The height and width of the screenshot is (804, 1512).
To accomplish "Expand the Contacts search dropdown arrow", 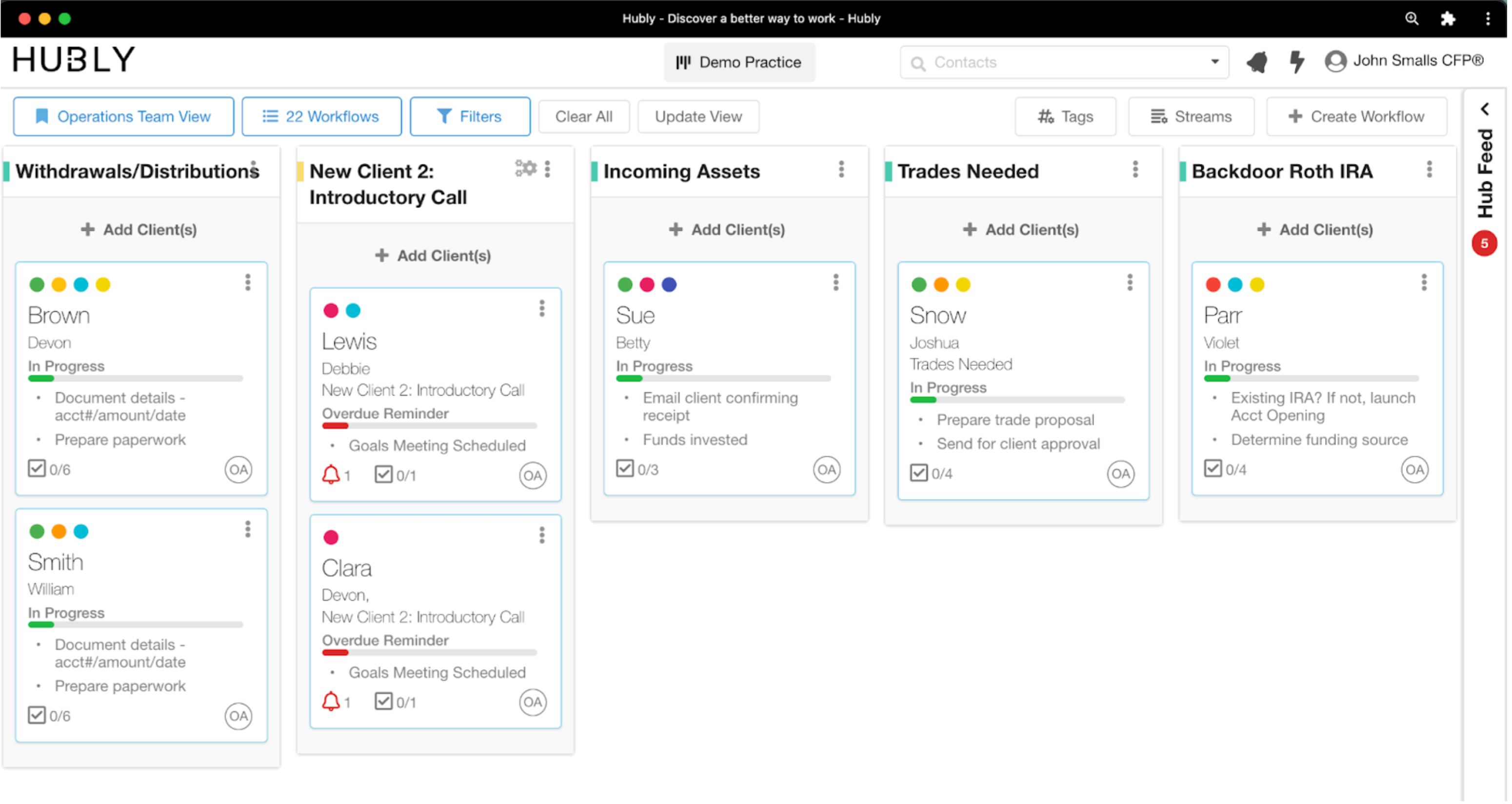I will click(x=1214, y=61).
